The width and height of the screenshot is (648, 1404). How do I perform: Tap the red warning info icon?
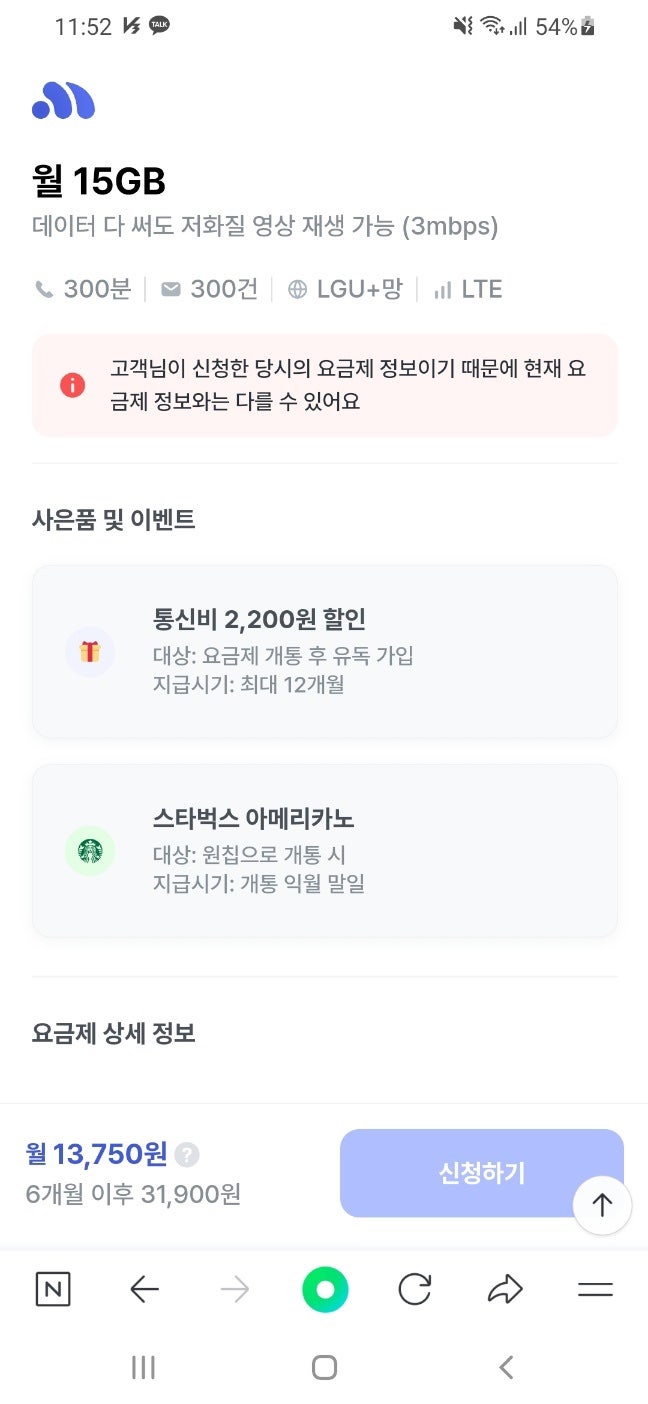72,384
